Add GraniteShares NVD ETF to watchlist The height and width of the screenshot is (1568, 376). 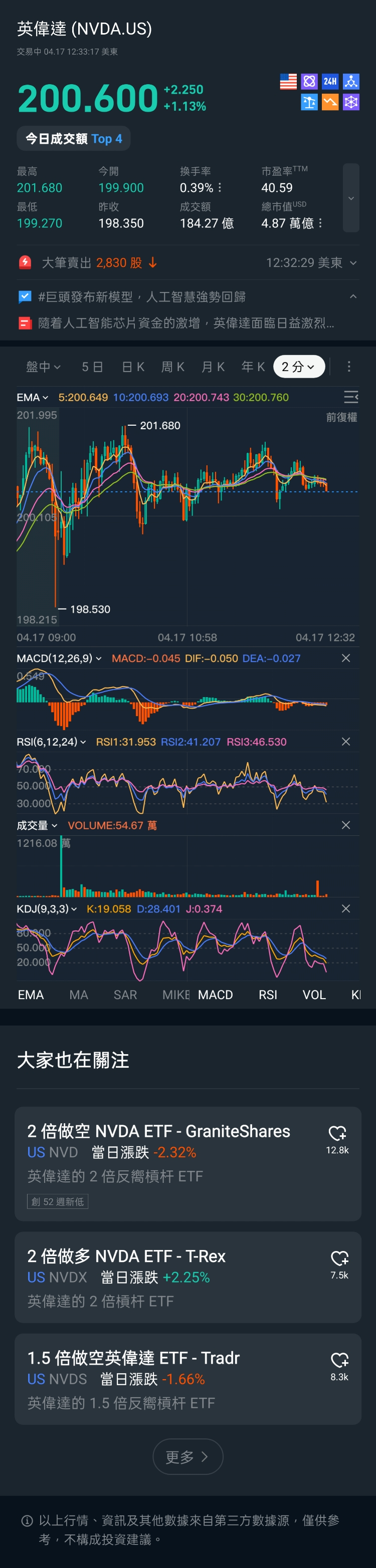337,1133
